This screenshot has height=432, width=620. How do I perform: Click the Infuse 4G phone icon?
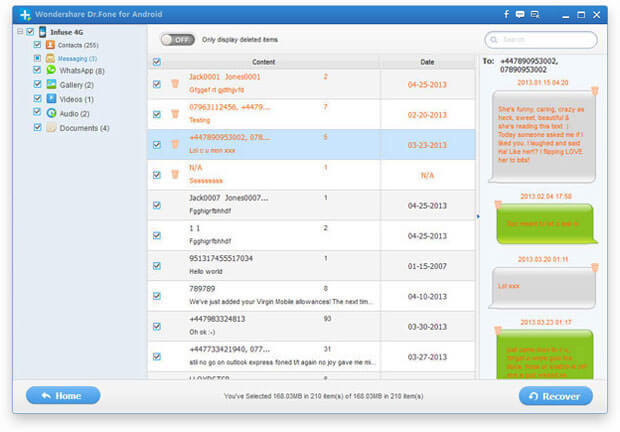pyautogui.click(x=42, y=32)
